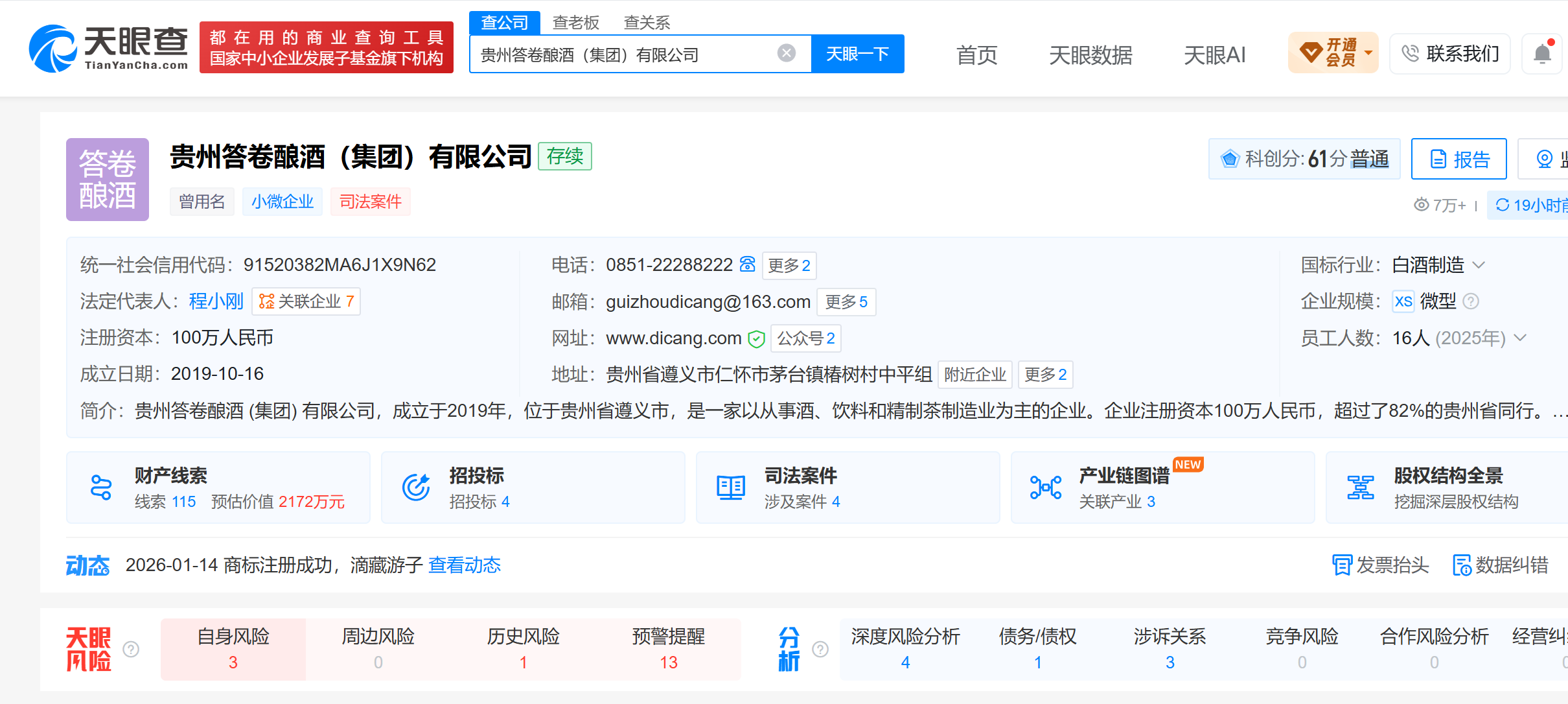Click the 科创分 61分 badge
The height and width of the screenshot is (704, 1568).
click(1304, 159)
